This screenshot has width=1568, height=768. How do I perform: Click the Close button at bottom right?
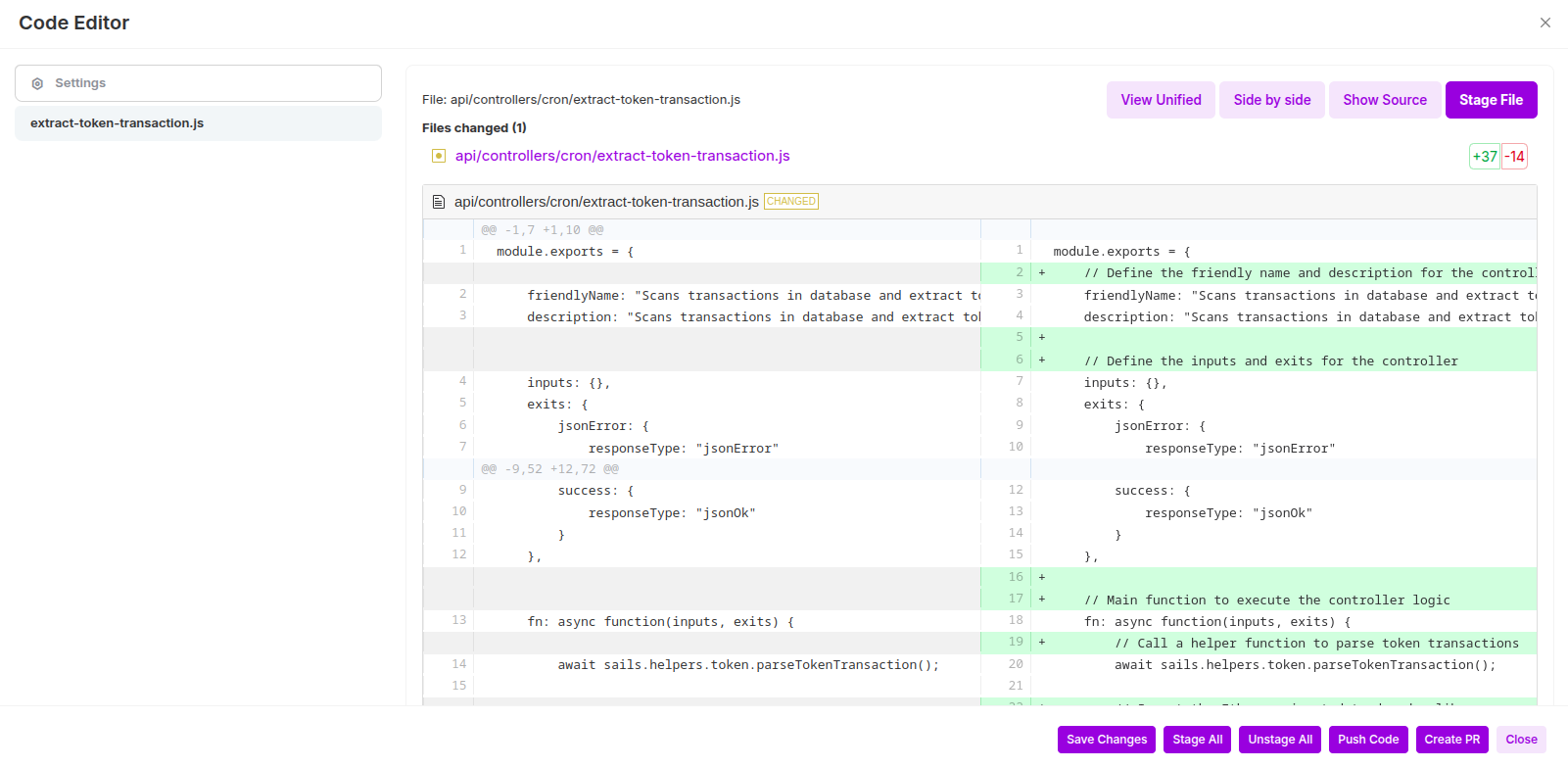tap(1520, 740)
